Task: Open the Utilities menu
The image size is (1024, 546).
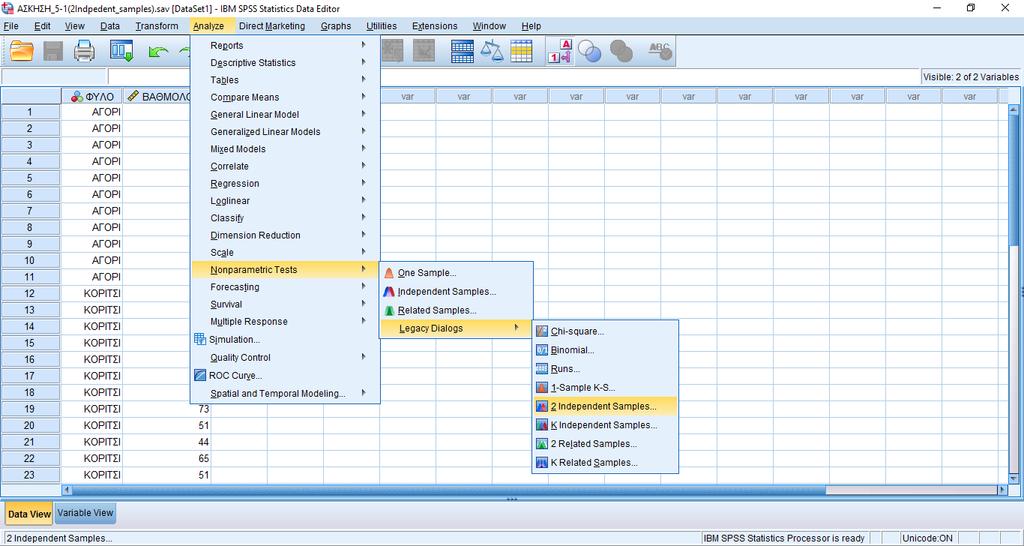Action: click(x=381, y=26)
